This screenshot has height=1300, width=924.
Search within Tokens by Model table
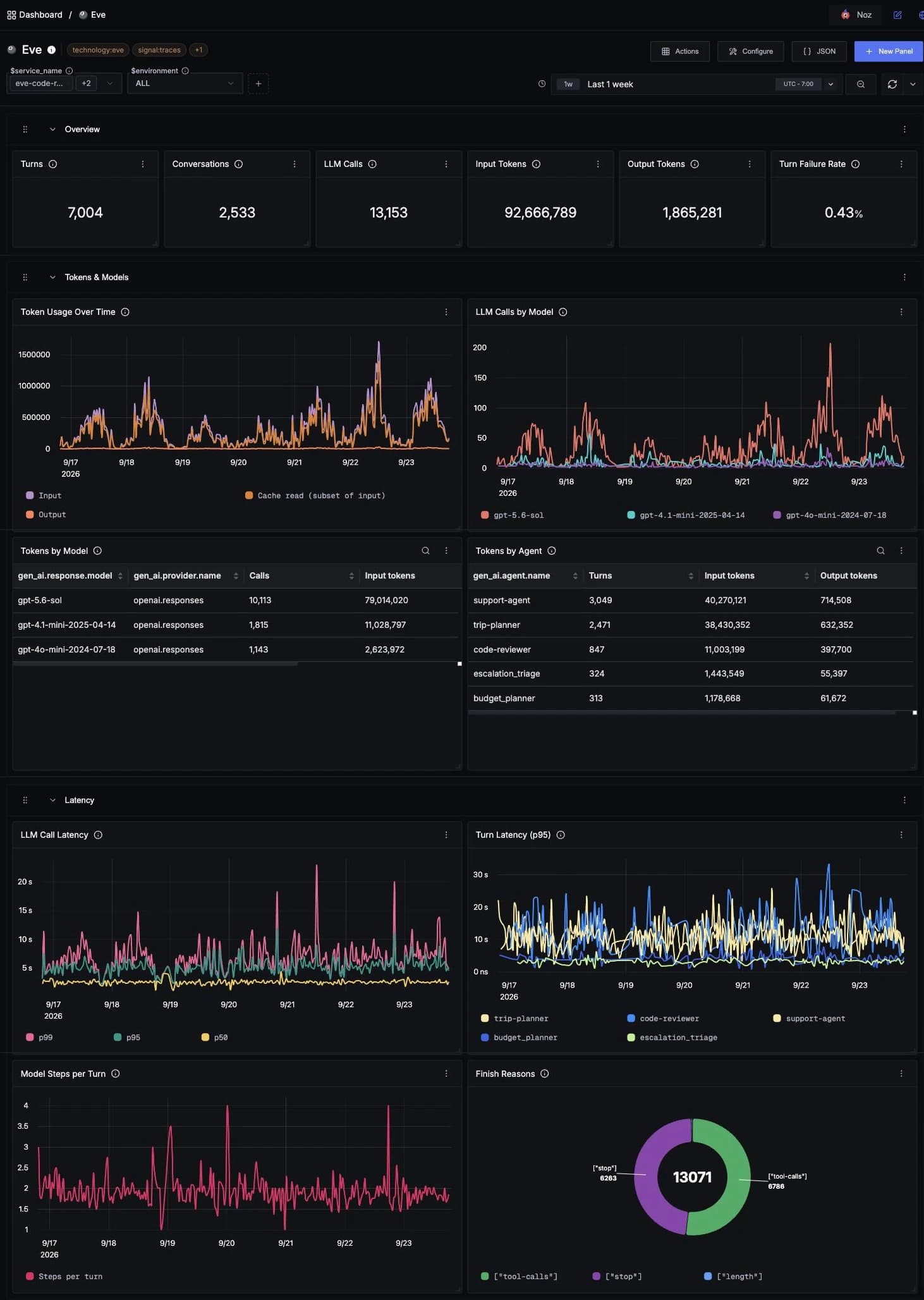click(426, 551)
